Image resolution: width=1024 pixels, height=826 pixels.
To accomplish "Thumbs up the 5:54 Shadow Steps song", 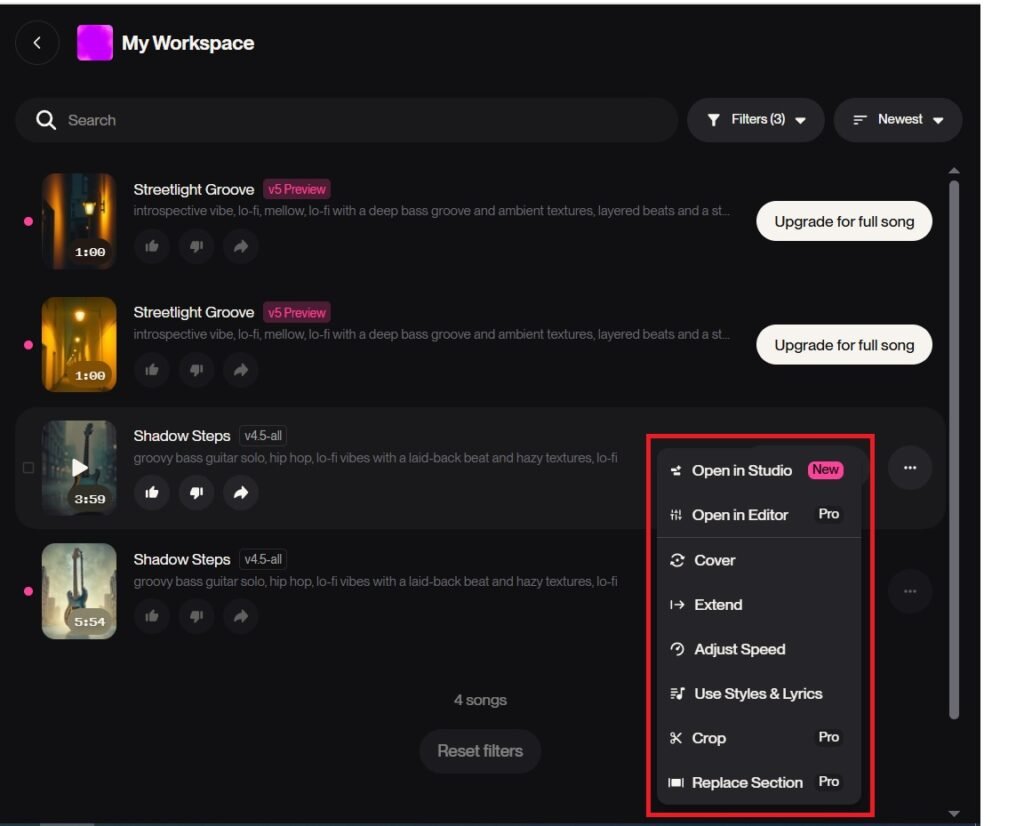I will (152, 616).
